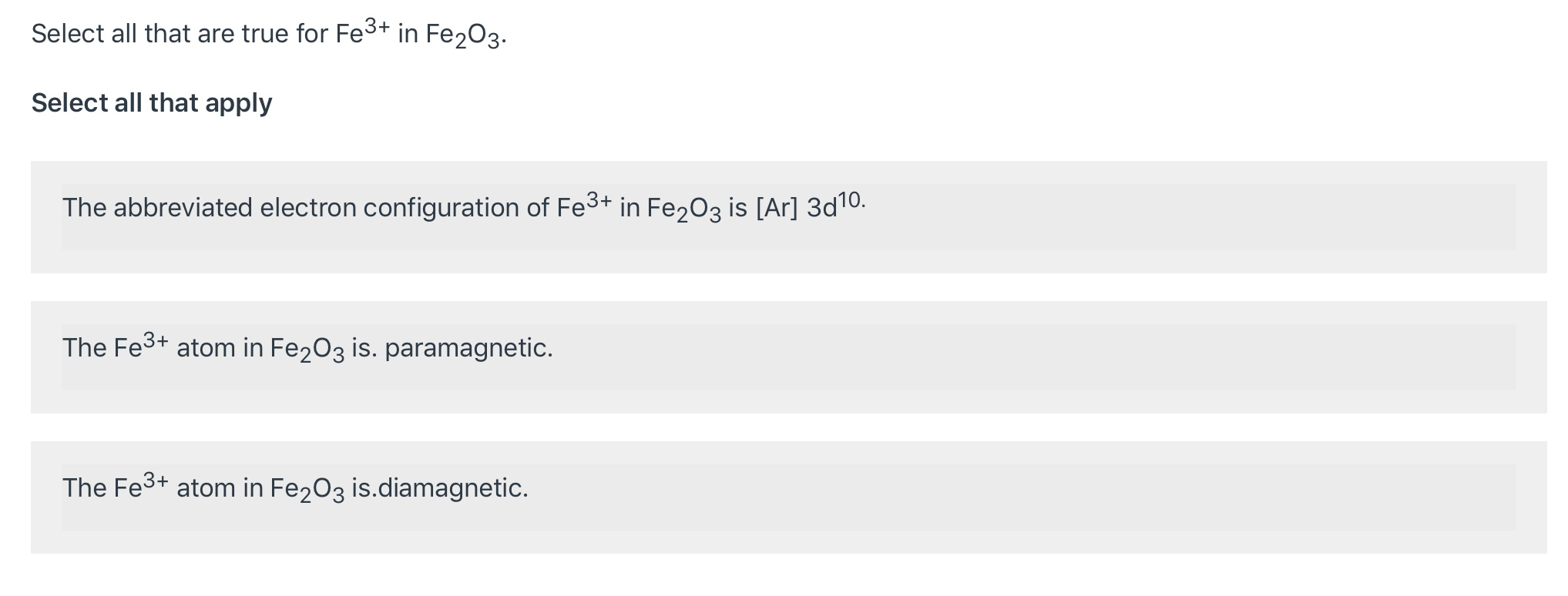Image resolution: width=1568 pixels, height=596 pixels.
Task: Click 'The Fe3+ atom' in paramagnetic option
Action: [x=149, y=347]
